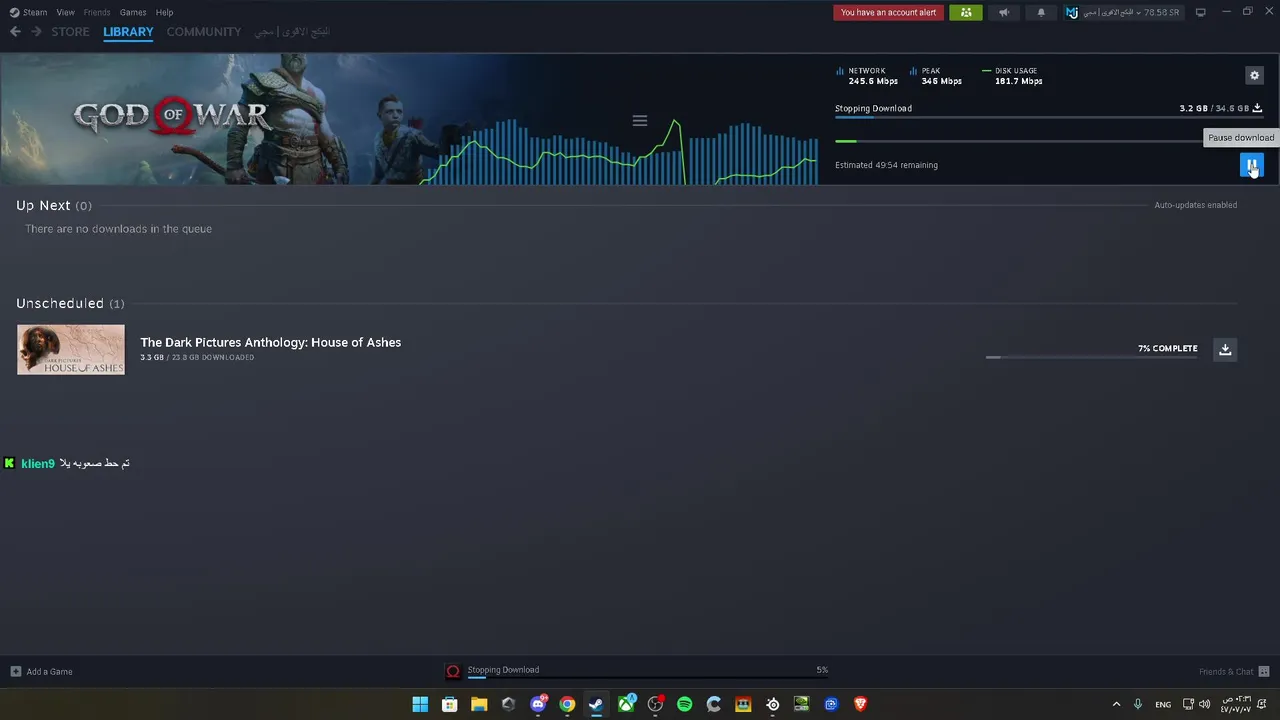This screenshot has width=1280, height=720.
Task: Open the announcements megaphone icon
Action: click(x=1003, y=12)
